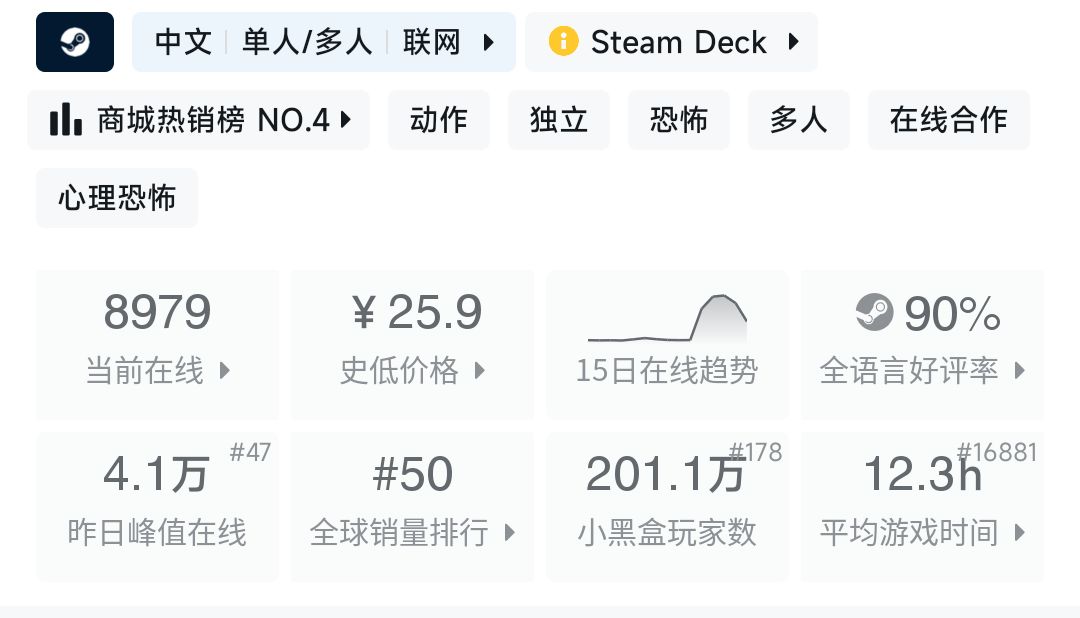Select the 独立 genre tag
The width and height of the screenshot is (1080, 618).
tap(559, 120)
